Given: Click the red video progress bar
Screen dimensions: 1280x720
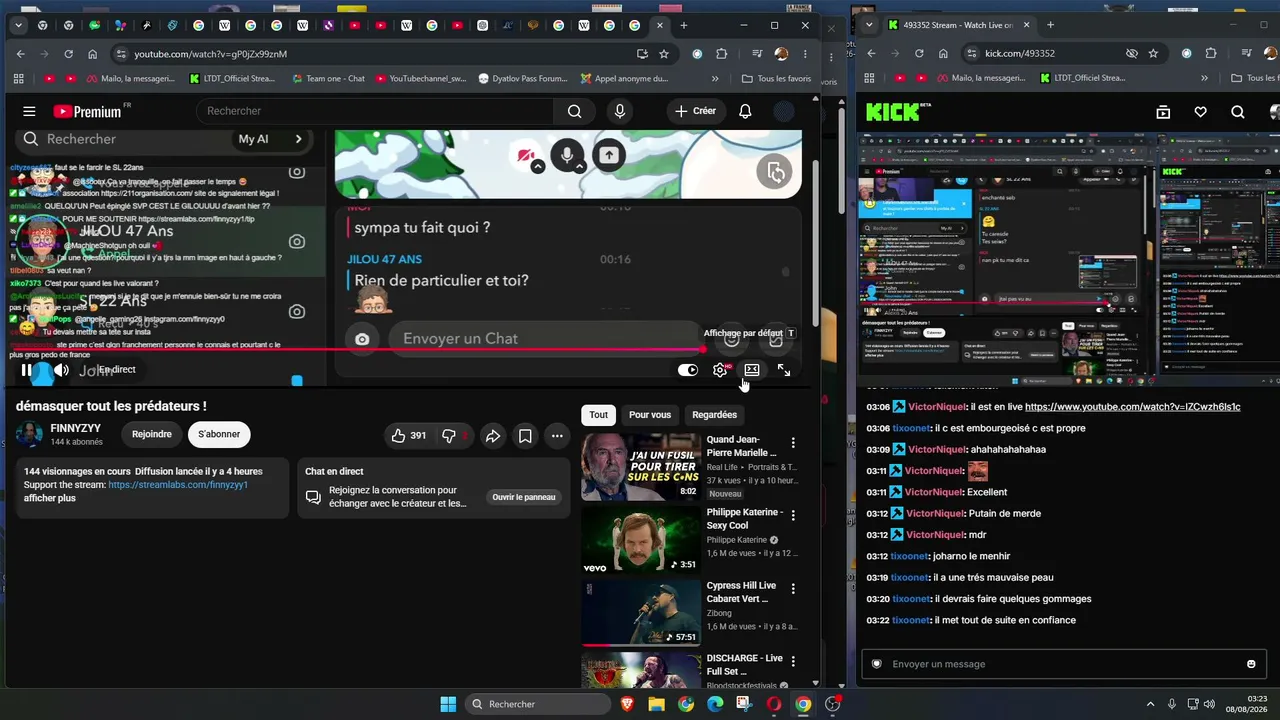Looking at the screenshot, I should click(356, 349).
